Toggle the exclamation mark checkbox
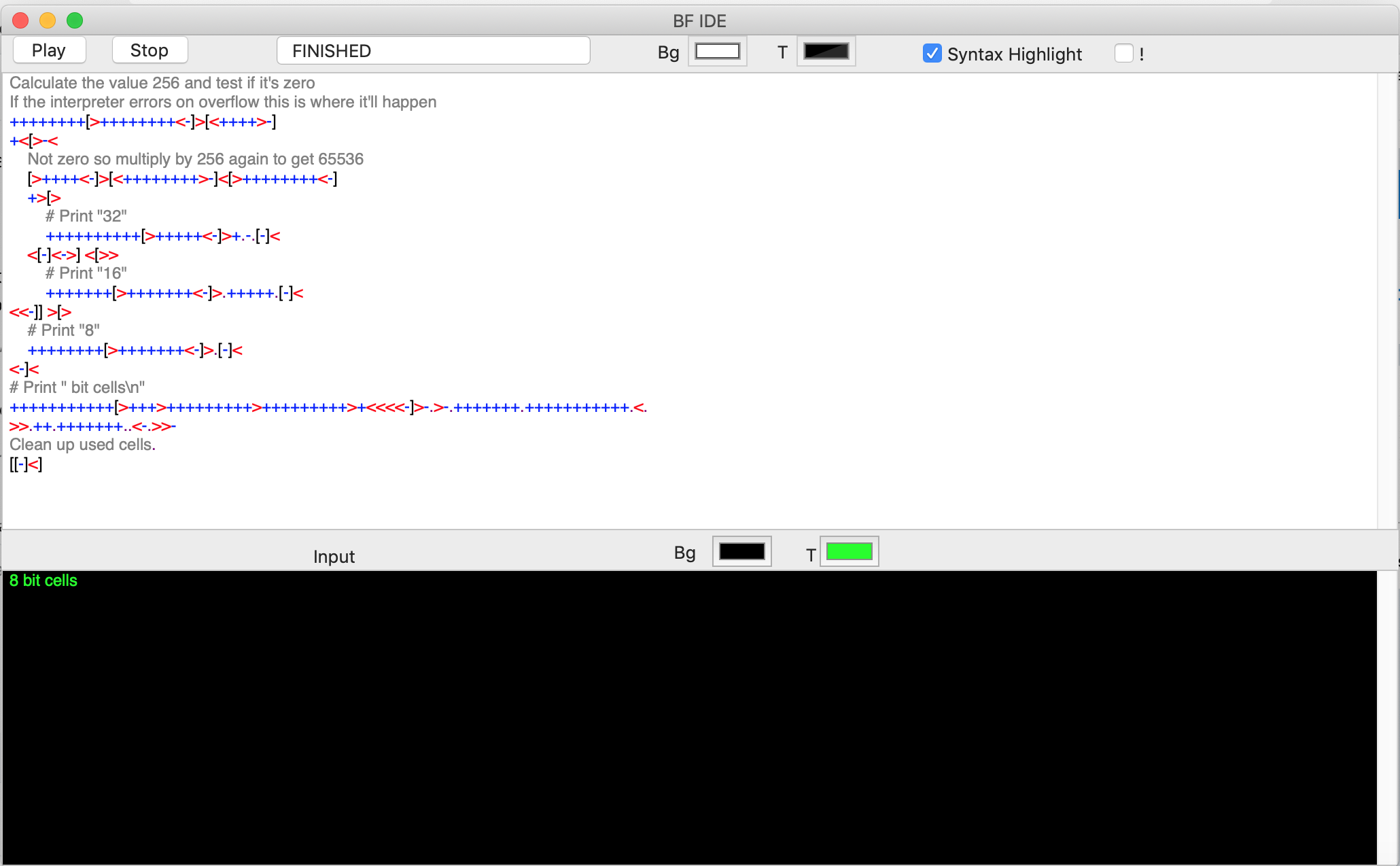This screenshot has width=1400, height=866. click(1124, 53)
